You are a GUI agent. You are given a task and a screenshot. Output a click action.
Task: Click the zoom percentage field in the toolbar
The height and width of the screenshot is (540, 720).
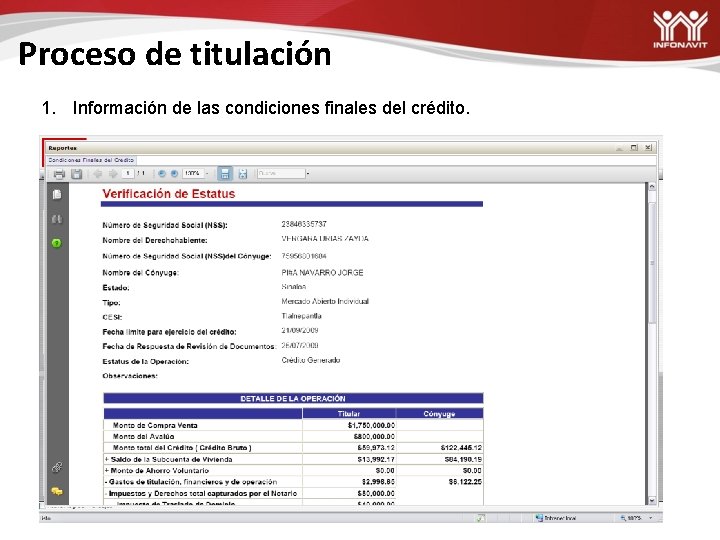coord(193,174)
